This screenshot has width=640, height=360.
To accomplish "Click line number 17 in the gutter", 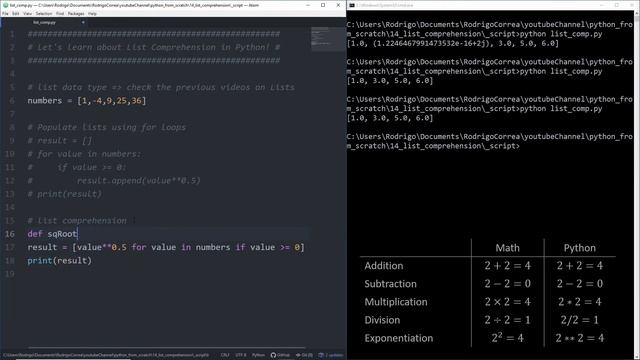I will point(10,247).
